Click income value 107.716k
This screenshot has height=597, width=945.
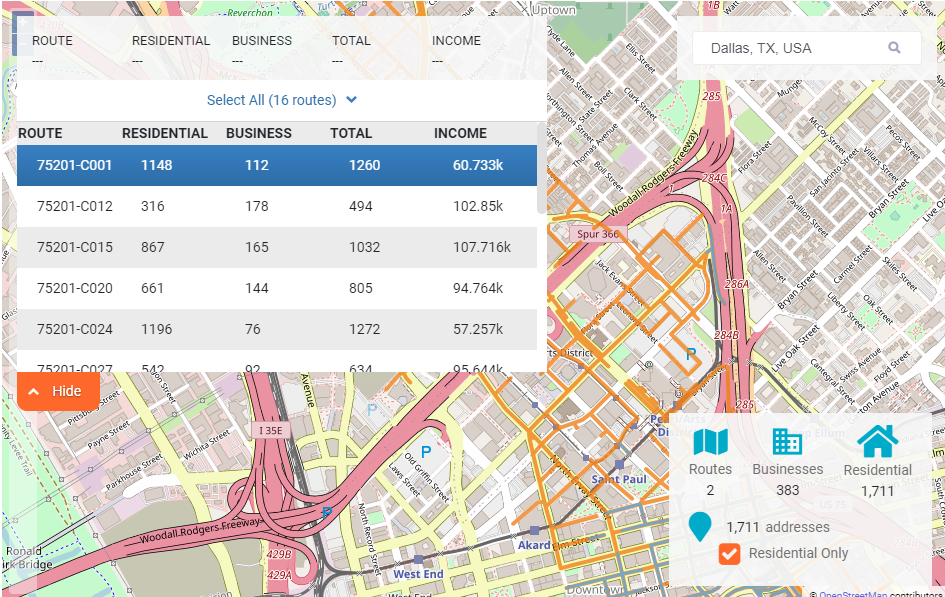click(482, 247)
